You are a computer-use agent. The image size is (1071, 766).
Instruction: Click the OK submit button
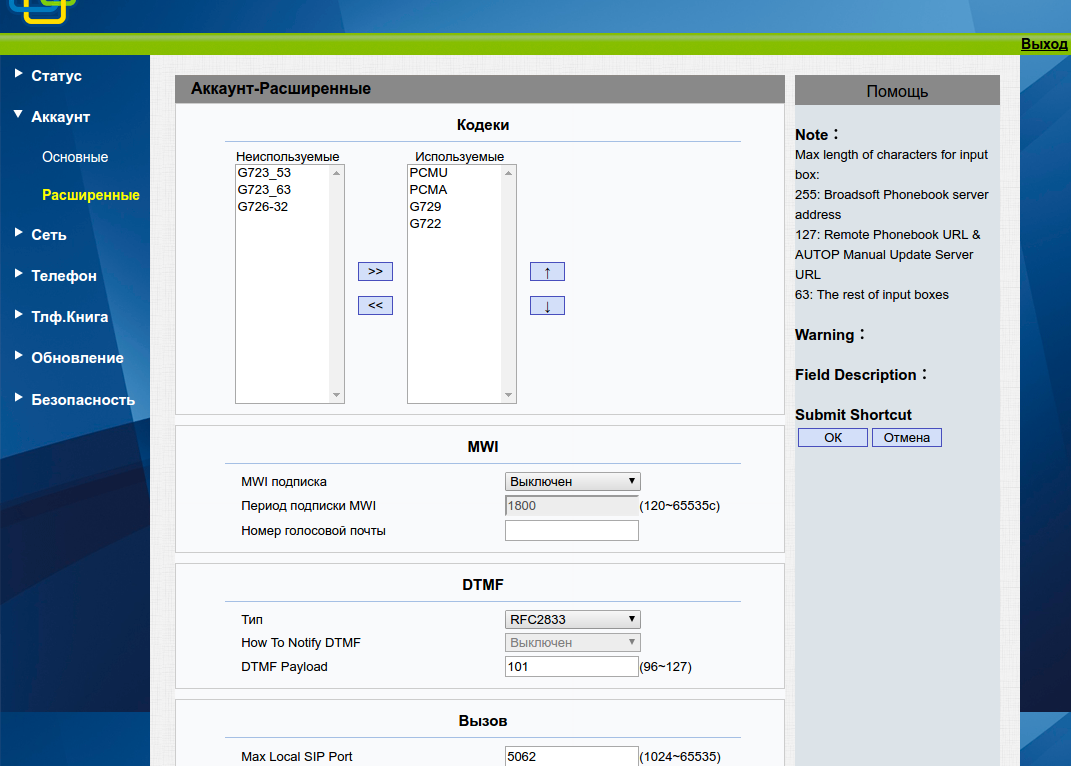[x=833, y=437]
